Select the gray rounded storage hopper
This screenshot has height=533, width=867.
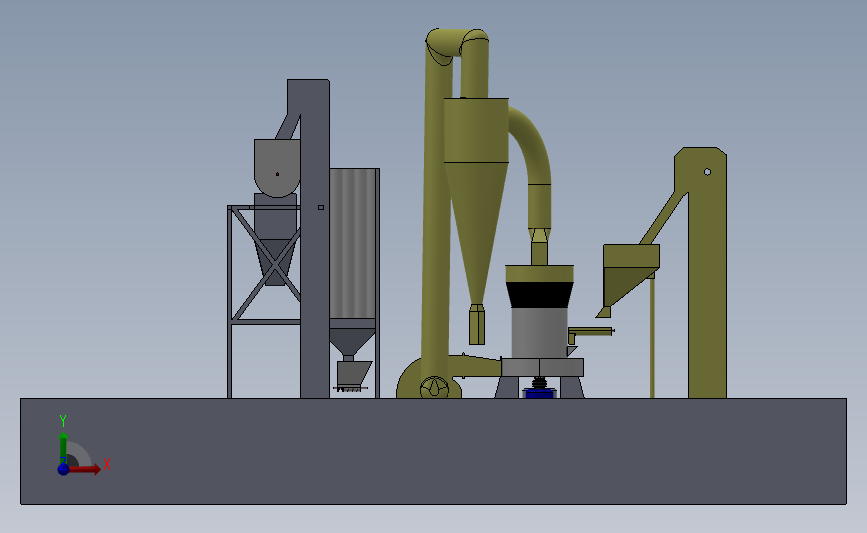(277, 168)
